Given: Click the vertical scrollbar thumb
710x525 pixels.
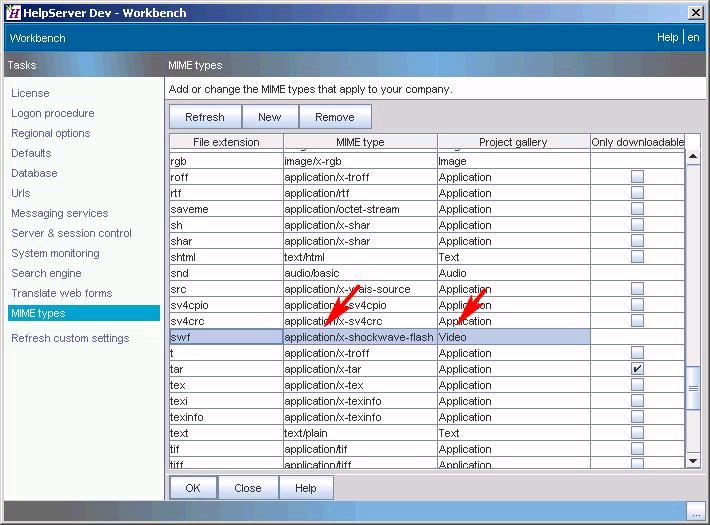Looking at the screenshot, I should click(693, 387).
